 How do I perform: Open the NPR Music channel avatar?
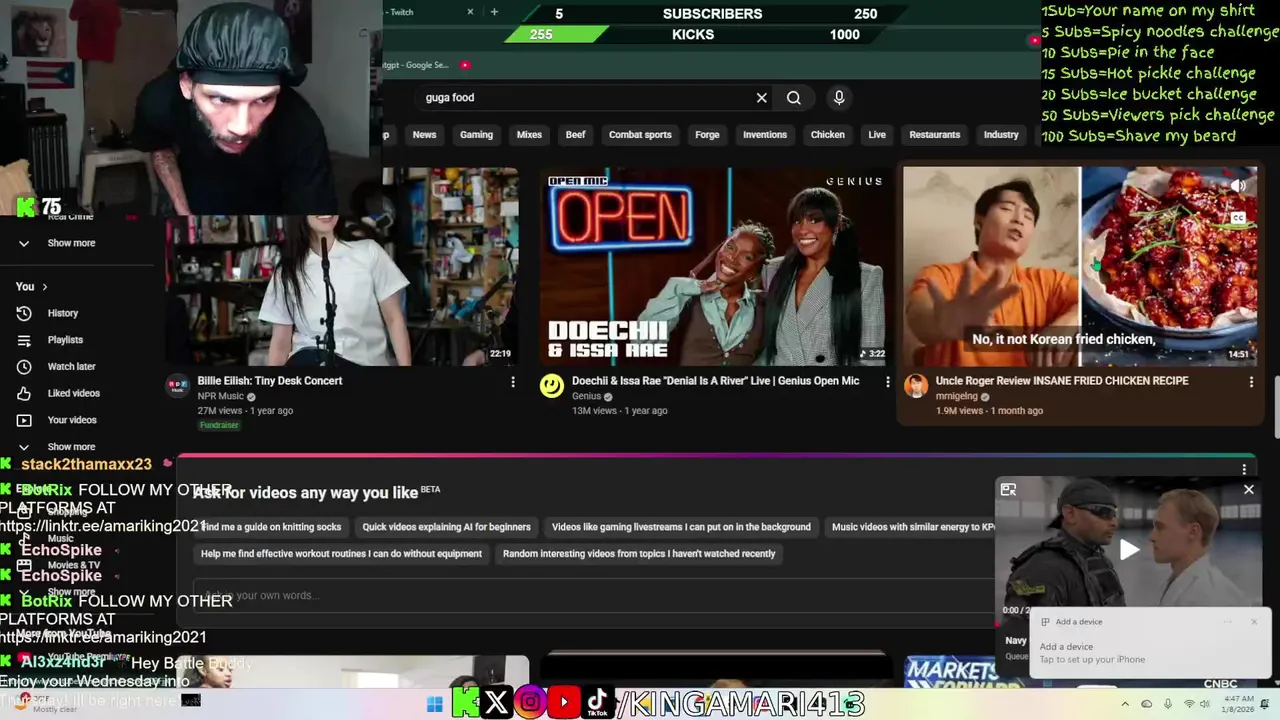pos(177,386)
